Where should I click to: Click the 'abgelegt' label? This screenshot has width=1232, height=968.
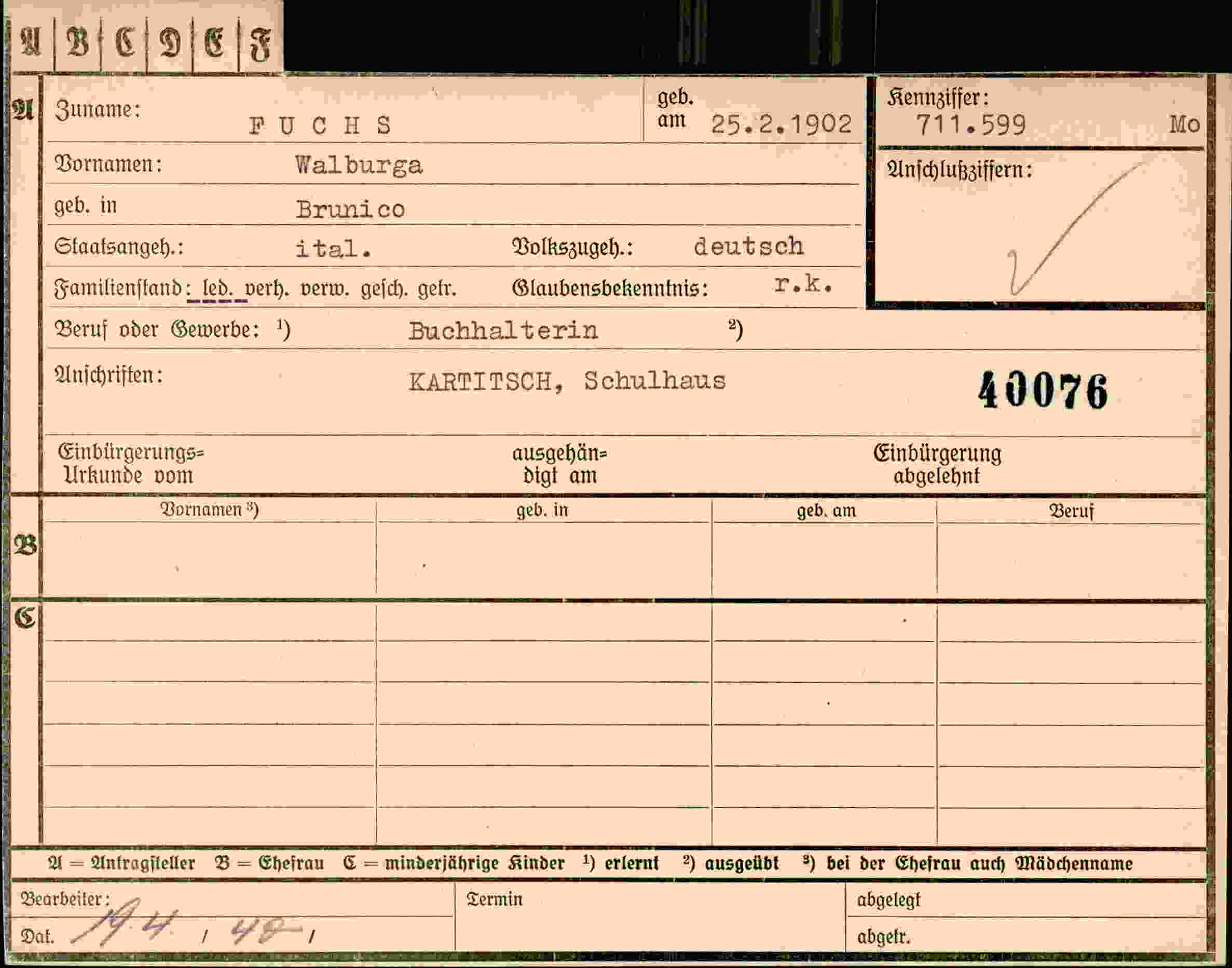click(888, 900)
